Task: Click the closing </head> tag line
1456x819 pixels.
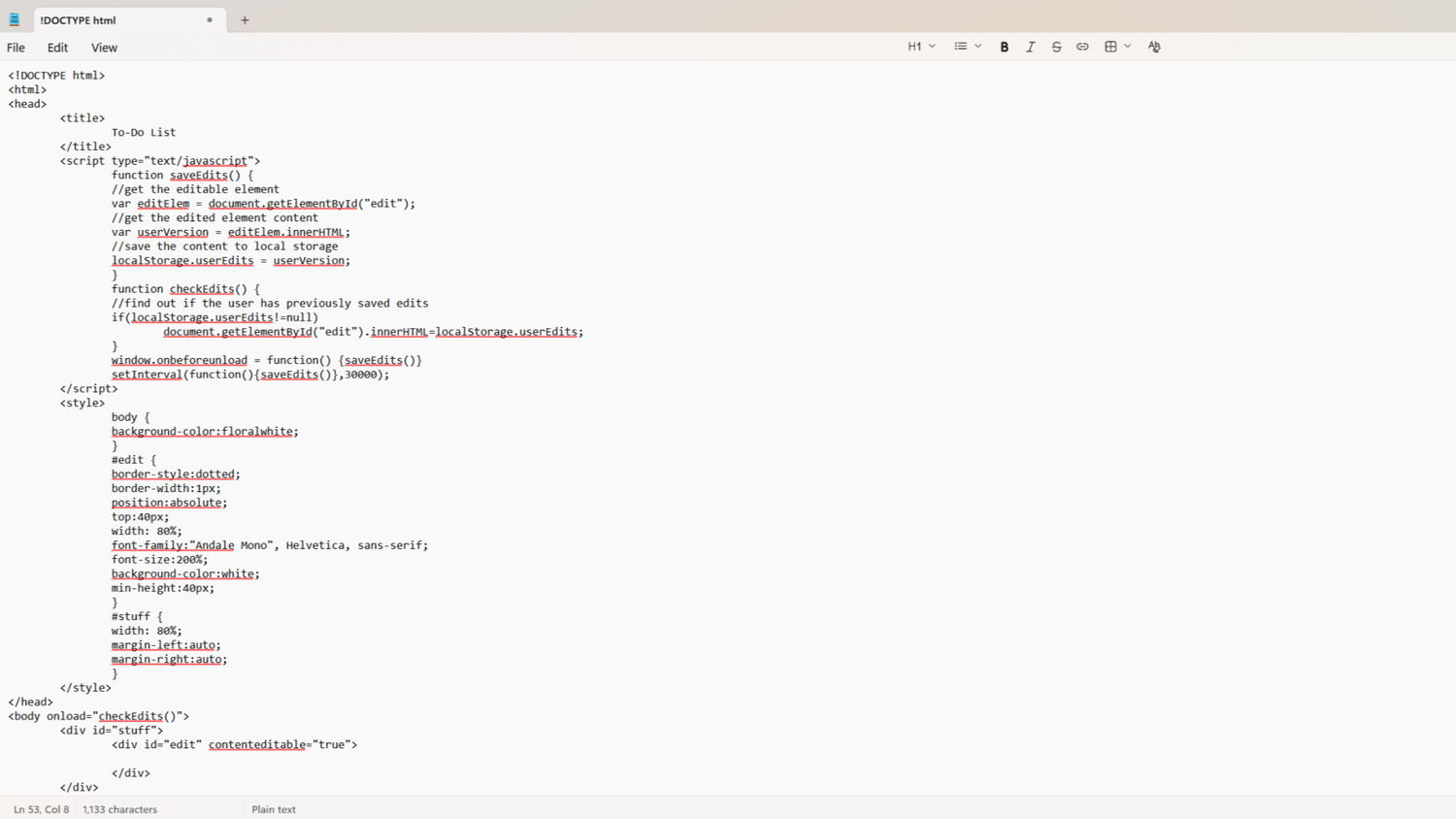Action: 31,702
